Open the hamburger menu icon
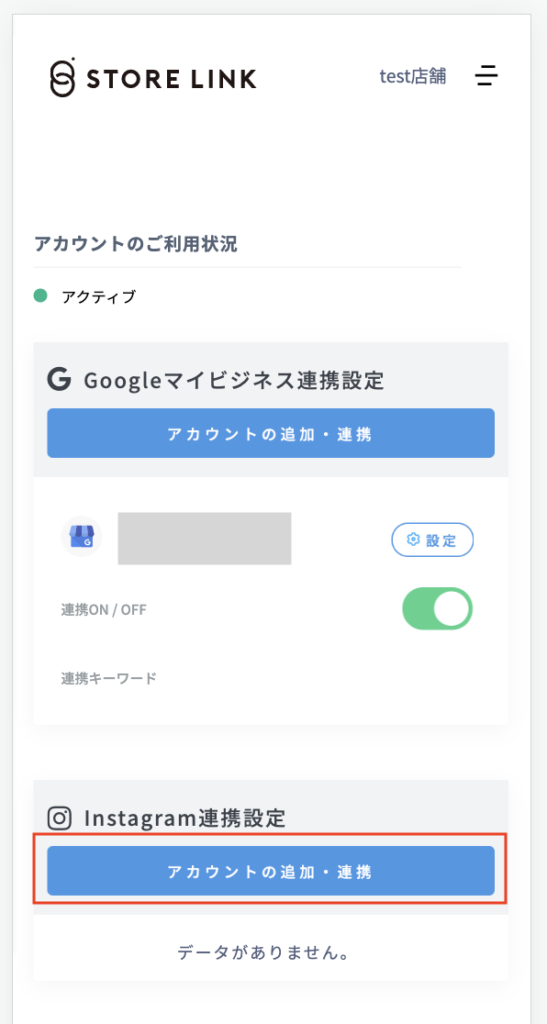This screenshot has height=1024, width=547. tap(486, 76)
